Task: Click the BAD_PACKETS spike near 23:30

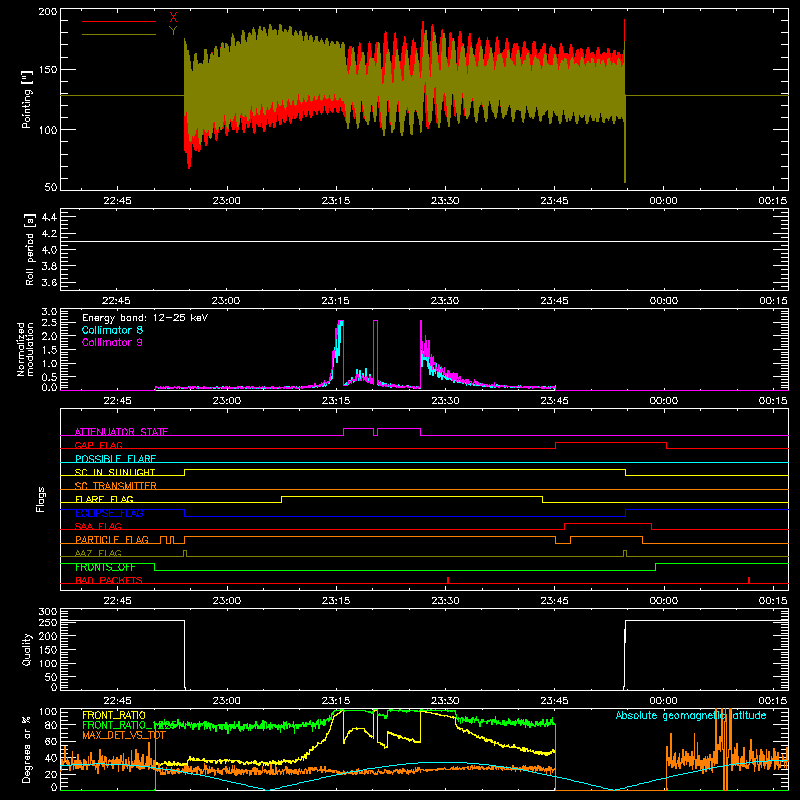Action: [x=448, y=580]
